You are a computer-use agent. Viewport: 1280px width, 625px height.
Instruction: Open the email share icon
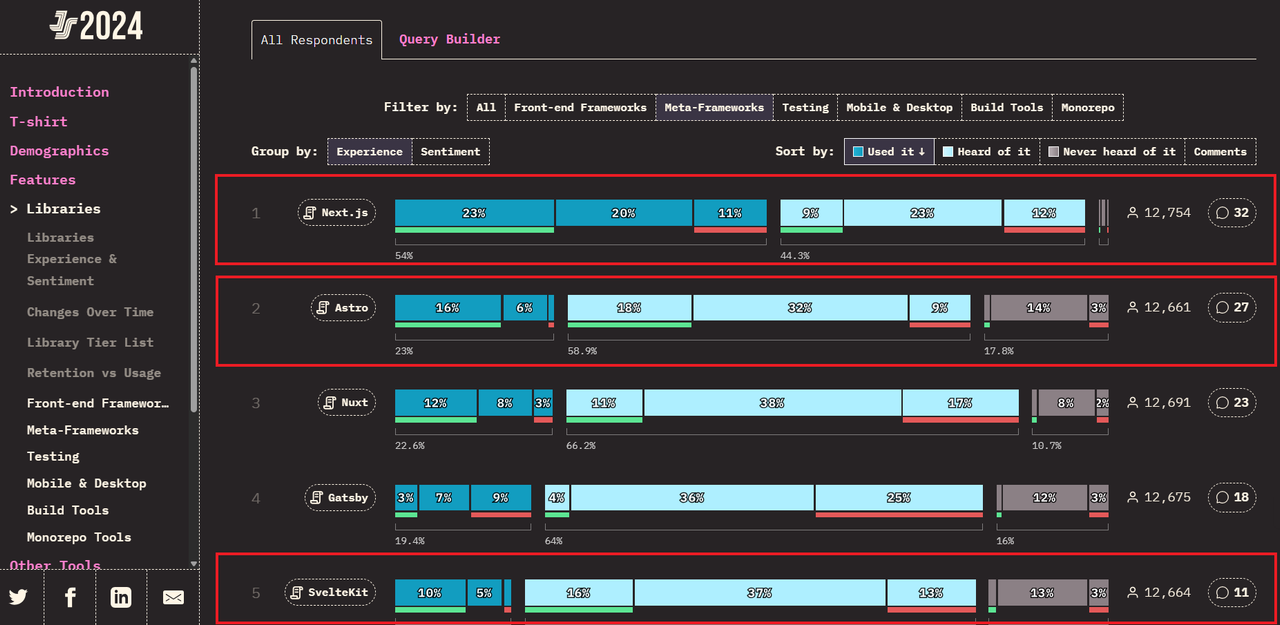(x=173, y=597)
